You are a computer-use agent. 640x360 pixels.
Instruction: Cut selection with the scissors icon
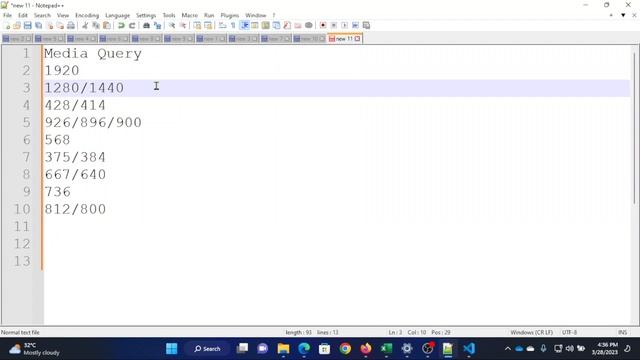click(x=85, y=26)
